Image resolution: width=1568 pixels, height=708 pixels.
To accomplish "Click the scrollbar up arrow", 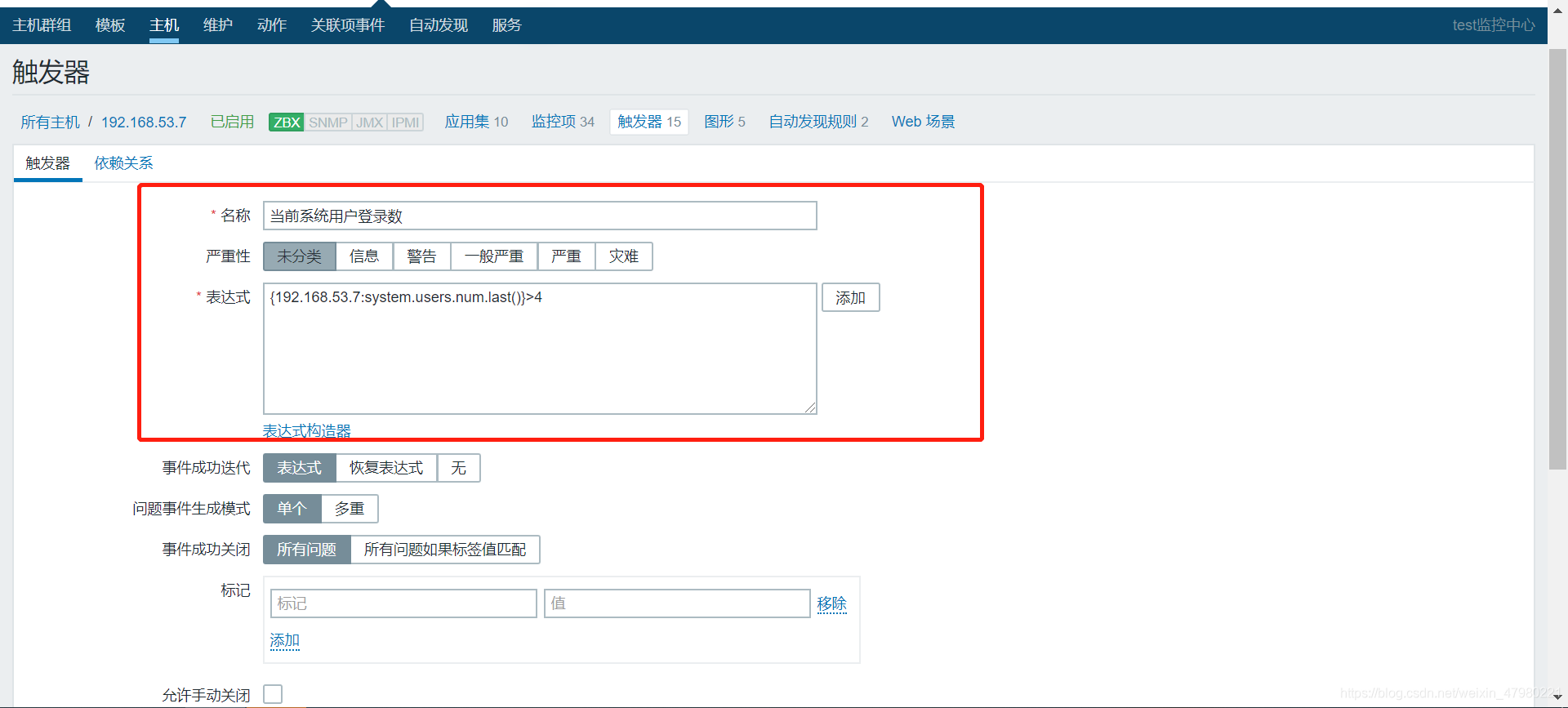I will click(x=1558, y=11).
